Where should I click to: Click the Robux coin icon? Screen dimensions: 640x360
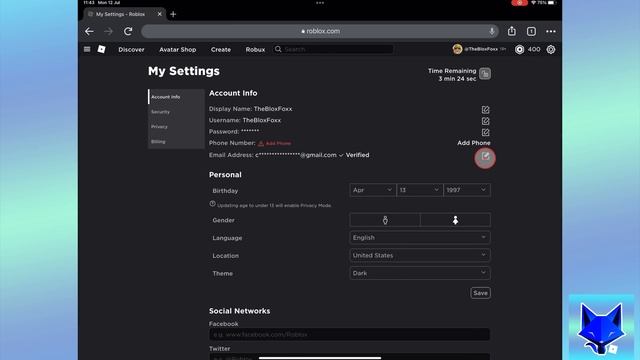519,49
